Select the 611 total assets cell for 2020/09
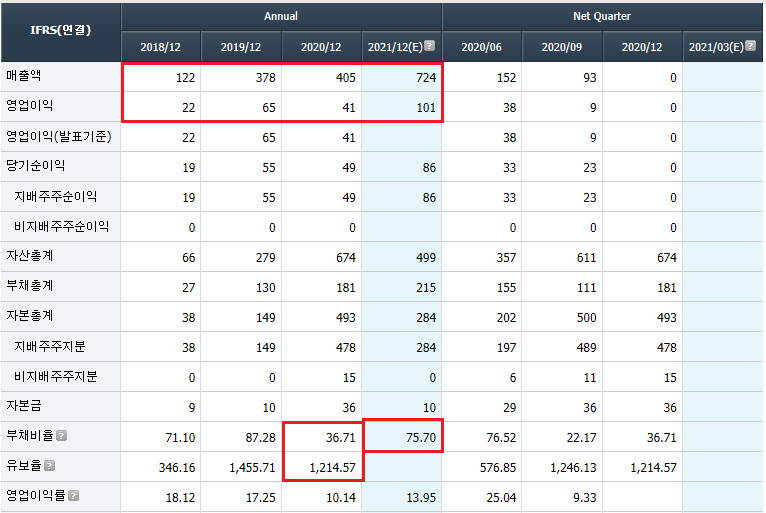This screenshot has width=766, height=513. click(x=562, y=257)
